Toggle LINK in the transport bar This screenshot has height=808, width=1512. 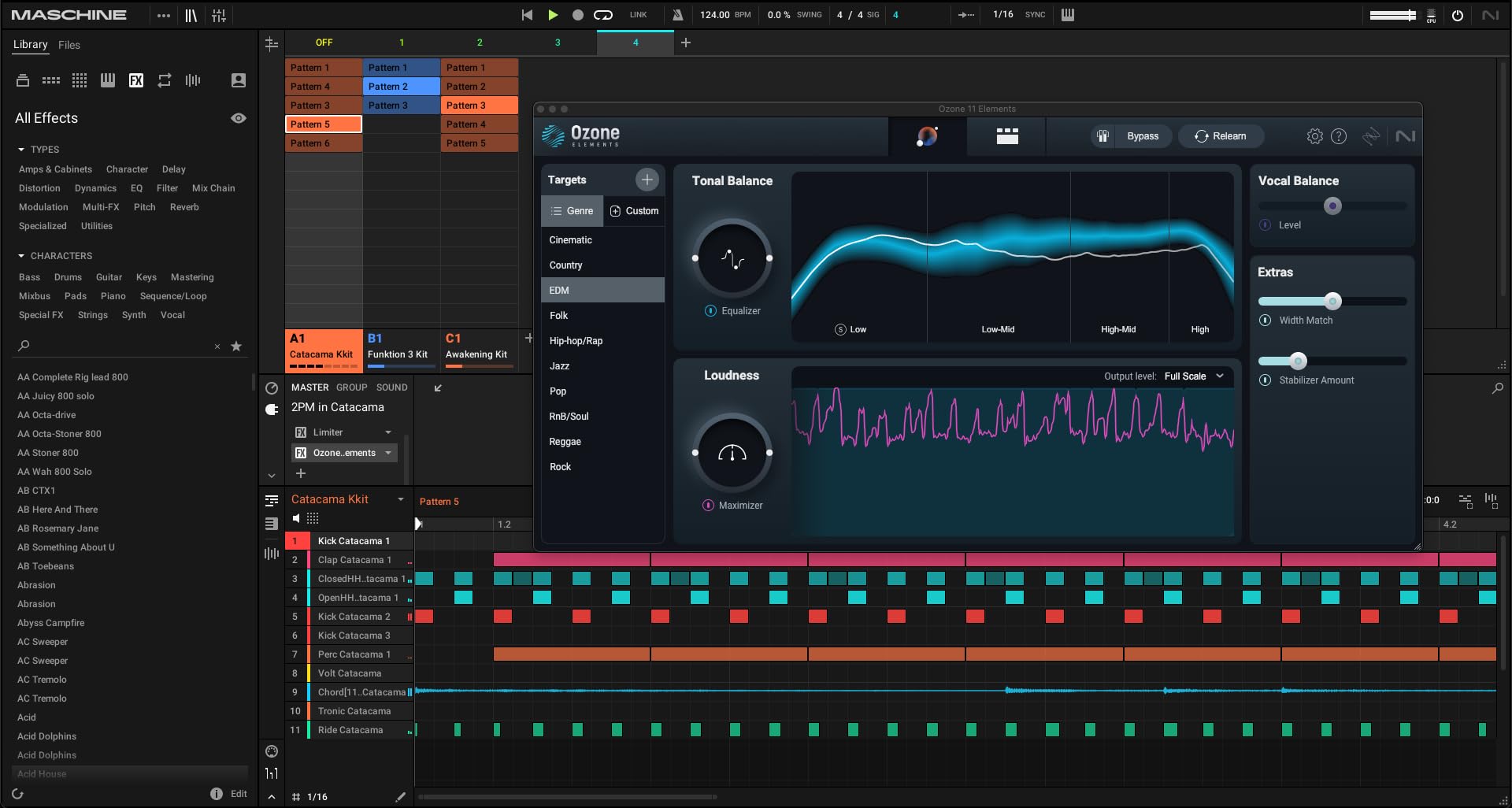tap(638, 14)
